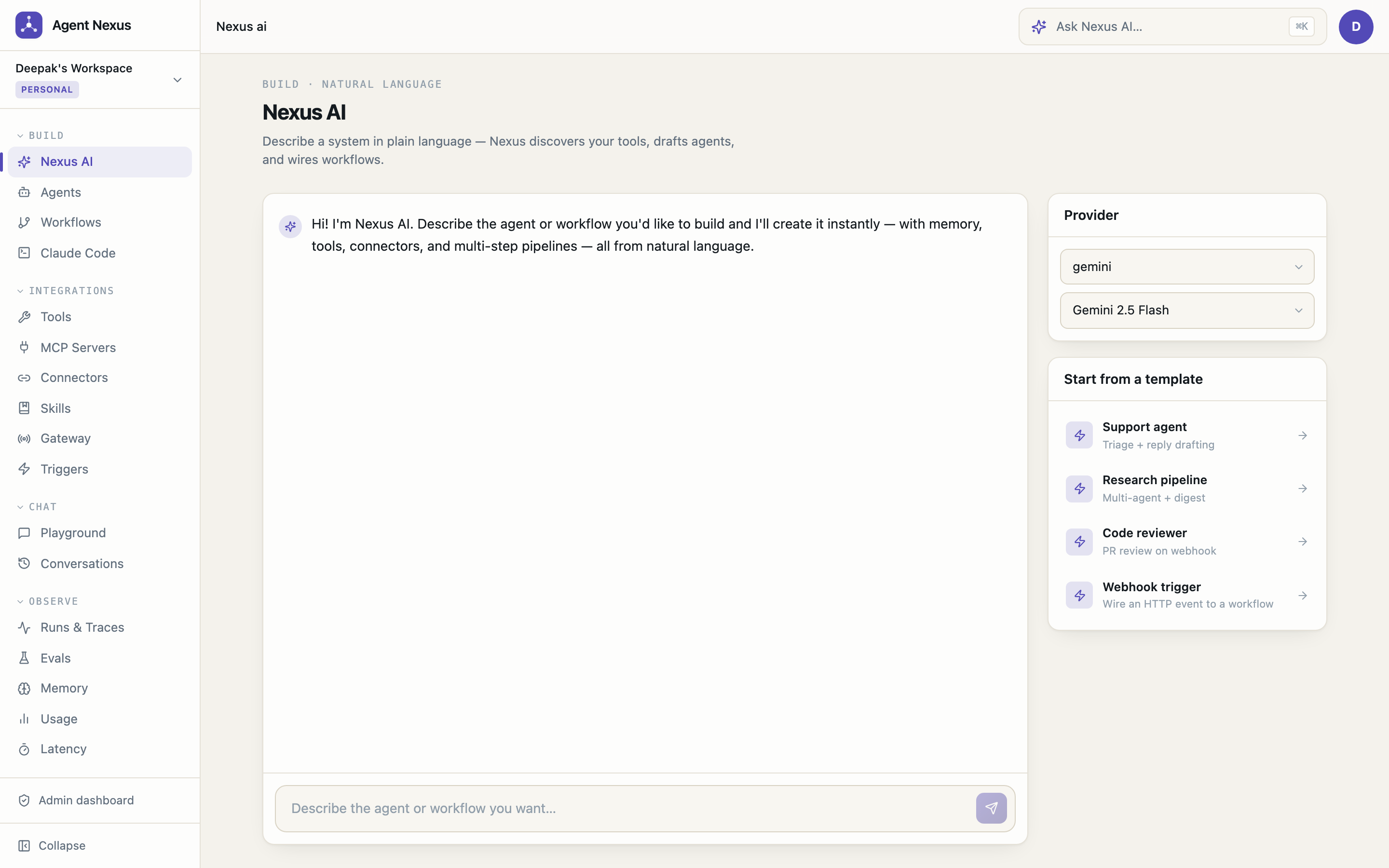Open the D user avatar menu
The width and height of the screenshot is (1389, 868).
point(1356,27)
